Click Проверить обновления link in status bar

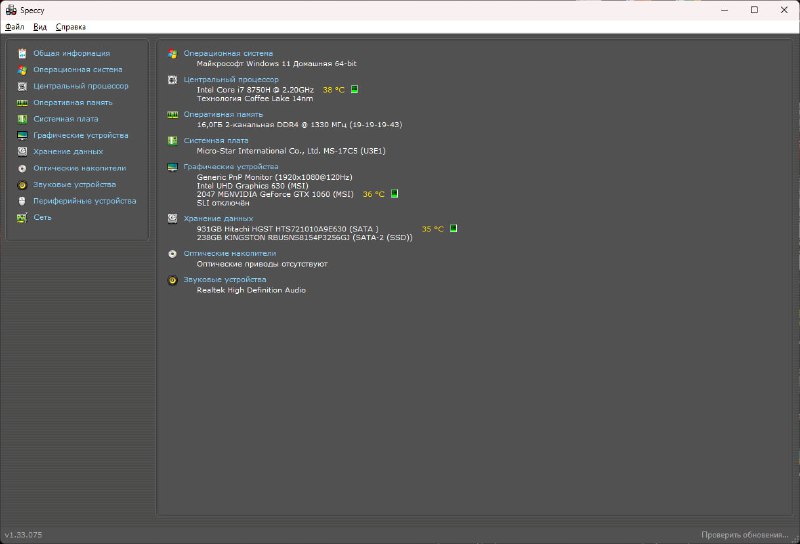745,535
